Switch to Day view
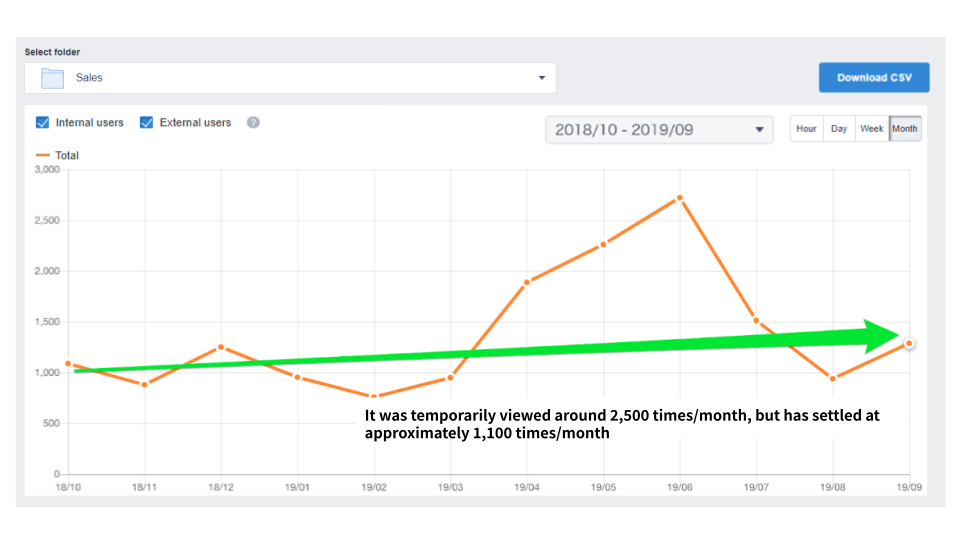This screenshot has height=540, width=960. (839, 129)
